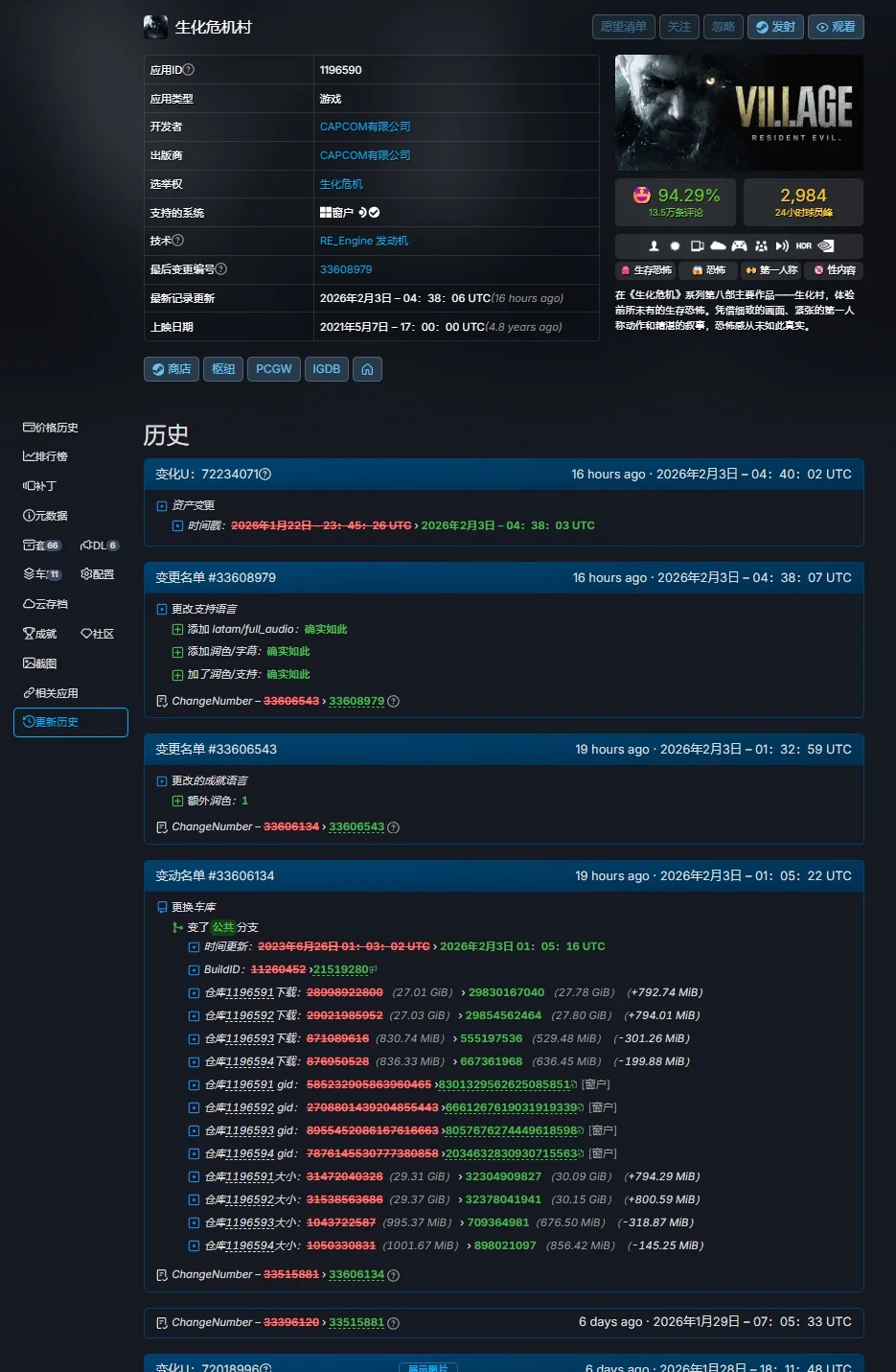This screenshot has width=896, height=1372.
Task: Click the controller icon in the feature row
Action: 739,246
